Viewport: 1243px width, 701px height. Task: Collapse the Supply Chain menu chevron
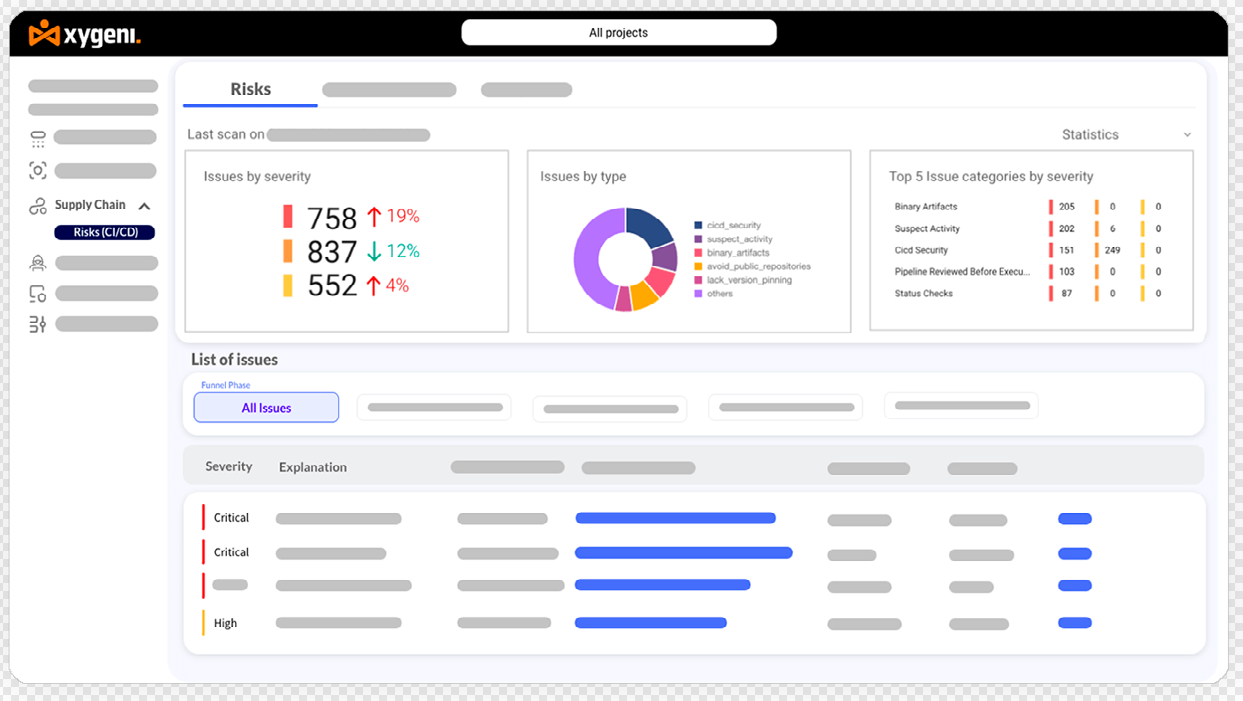click(144, 206)
